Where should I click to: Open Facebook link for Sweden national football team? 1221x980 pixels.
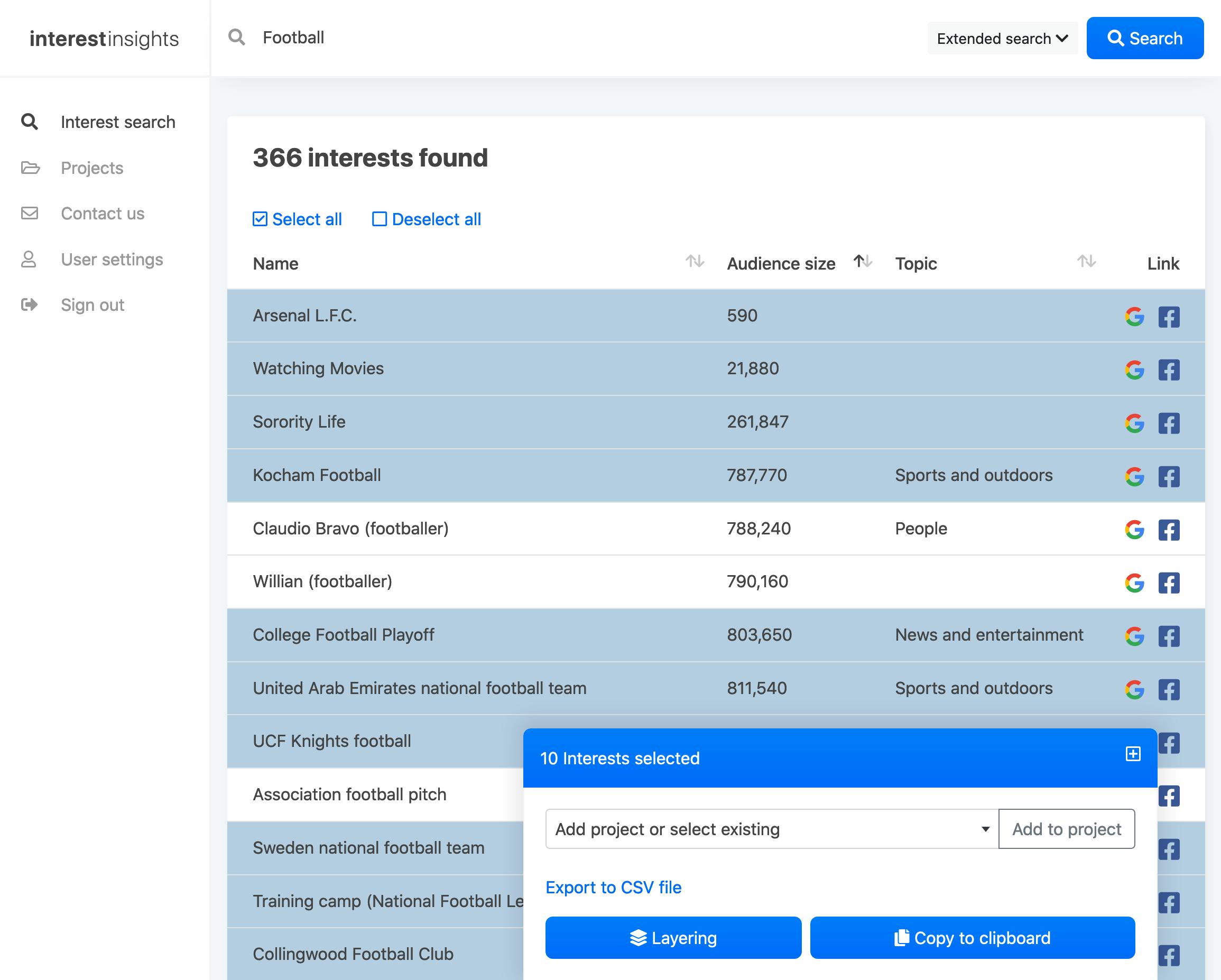pyautogui.click(x=1169, y=849)
